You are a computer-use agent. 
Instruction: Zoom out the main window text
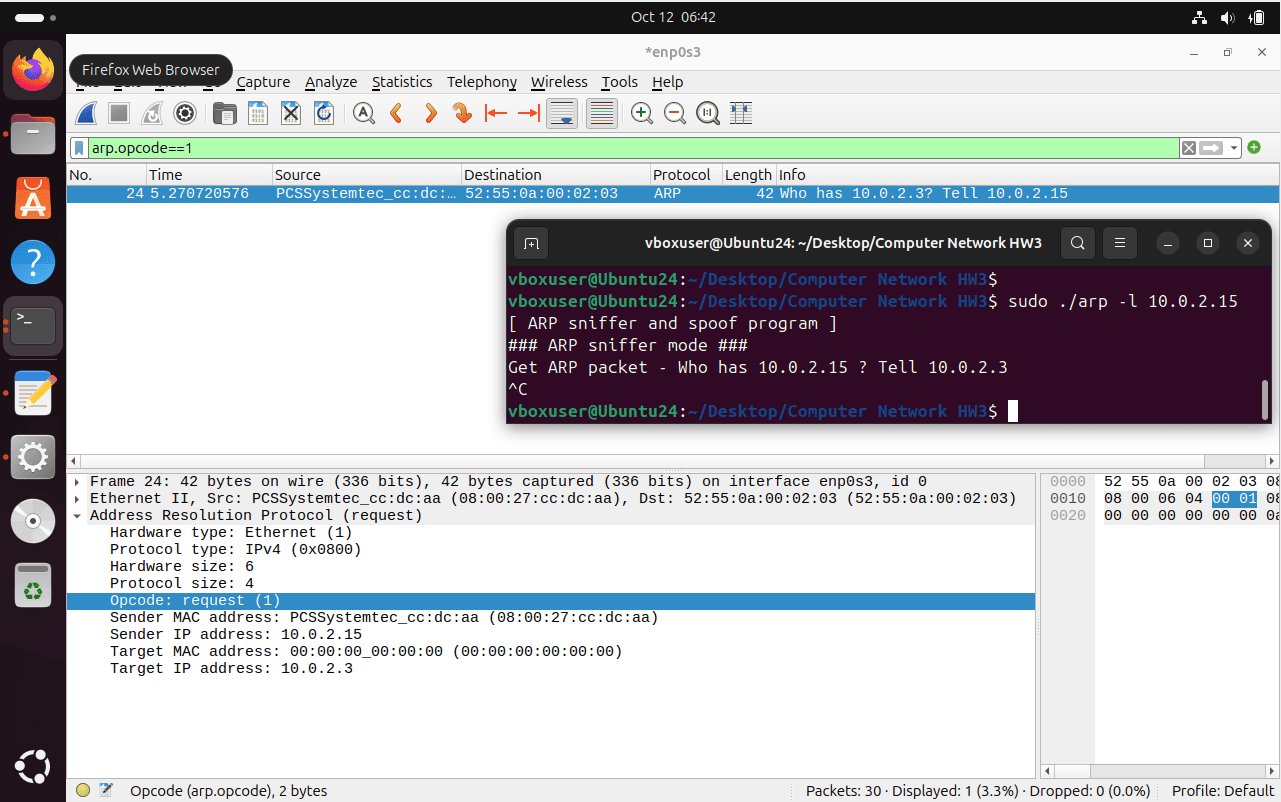click(675, 114)
